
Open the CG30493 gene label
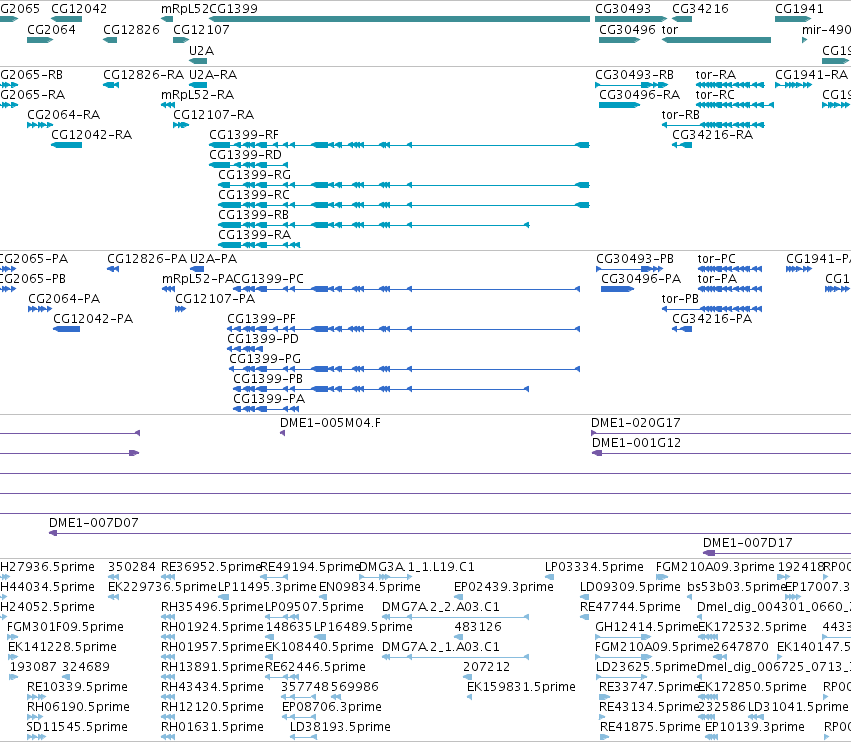point(623,9)
